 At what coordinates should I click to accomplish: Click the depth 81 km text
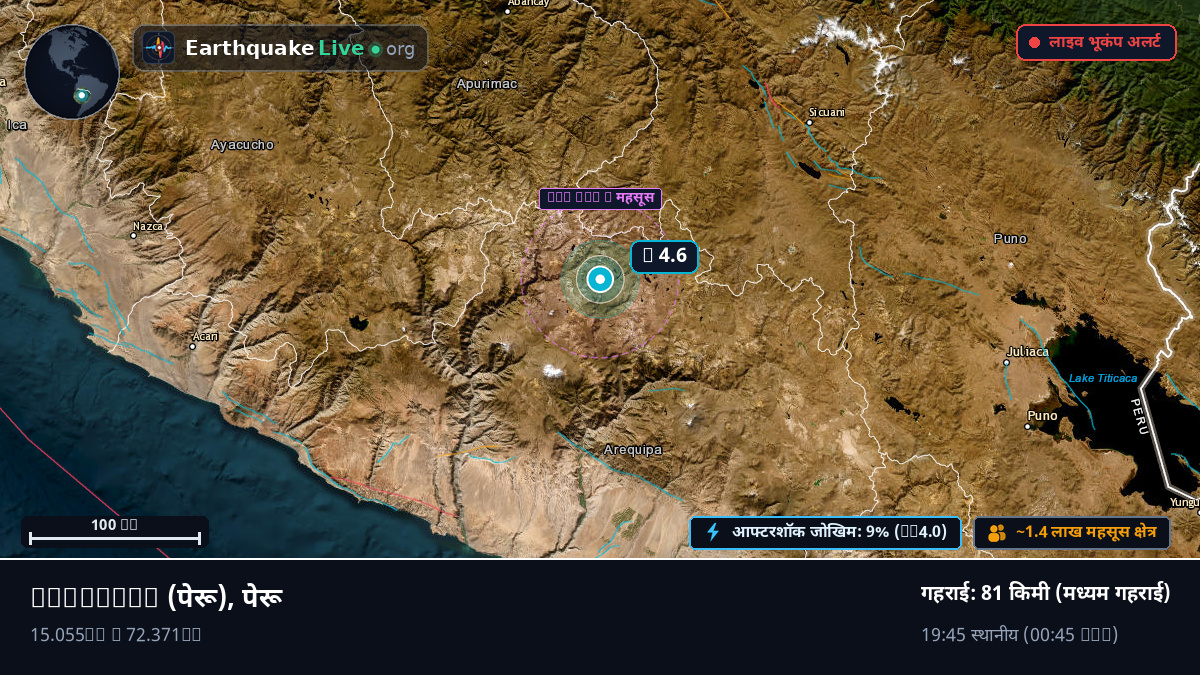pyautogui.click(x=1045, y=593)
